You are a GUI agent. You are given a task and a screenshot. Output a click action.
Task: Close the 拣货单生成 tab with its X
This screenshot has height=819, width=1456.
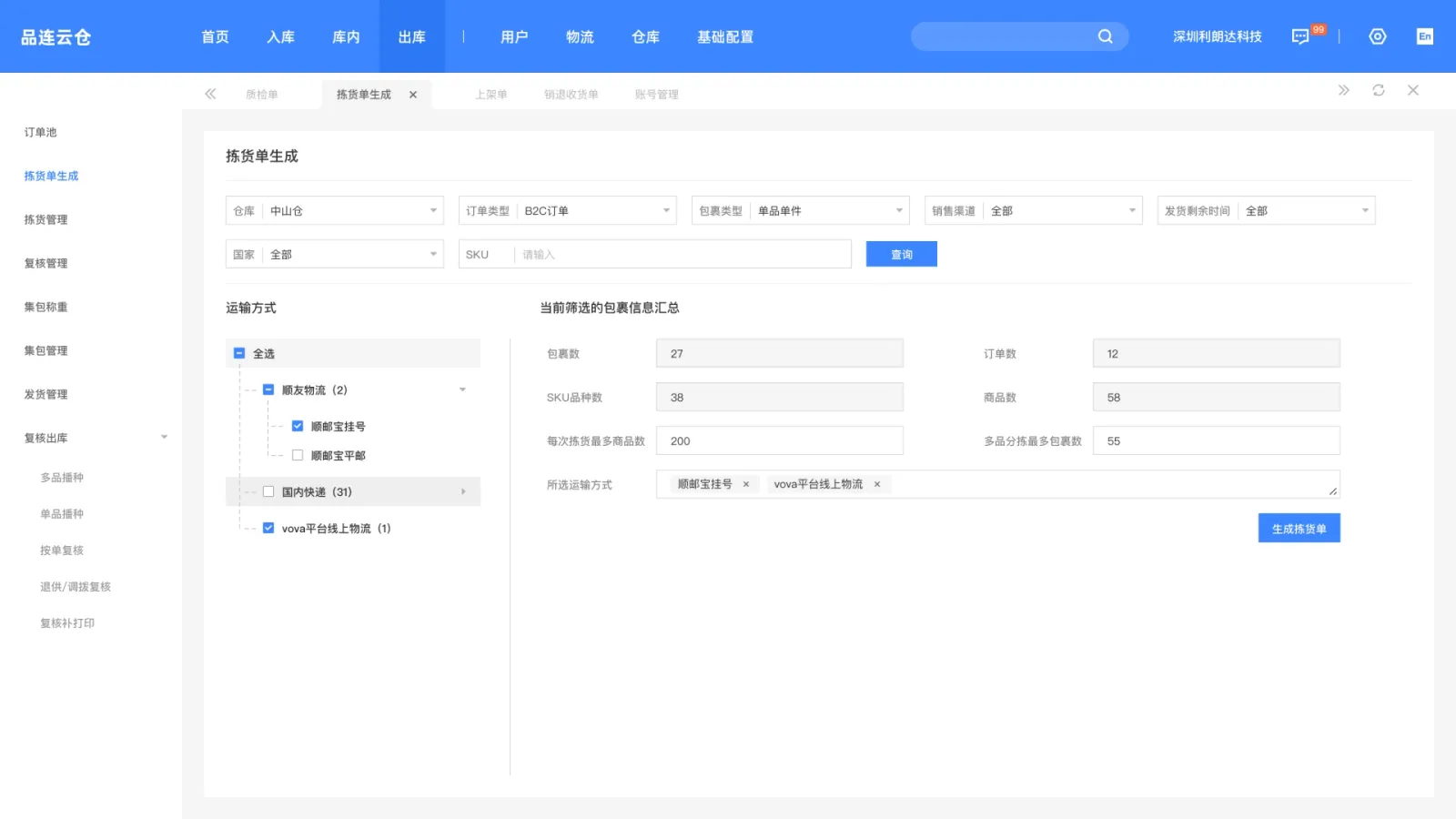point(413,95)
